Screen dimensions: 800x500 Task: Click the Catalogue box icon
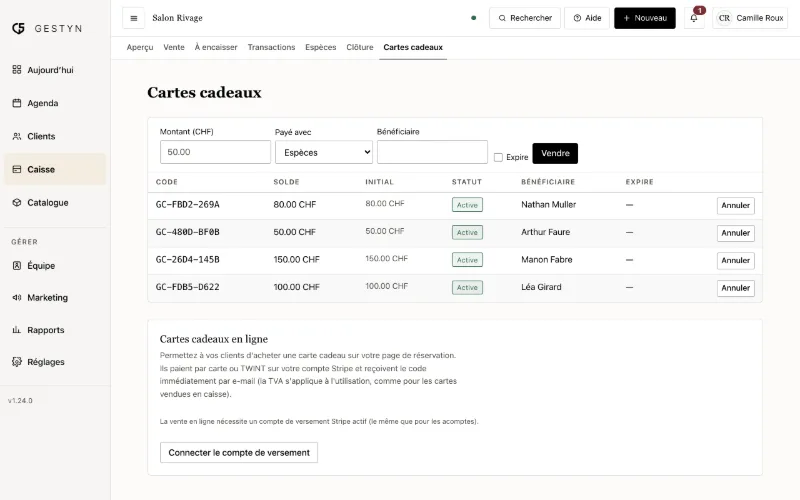[x=17, y=203]
